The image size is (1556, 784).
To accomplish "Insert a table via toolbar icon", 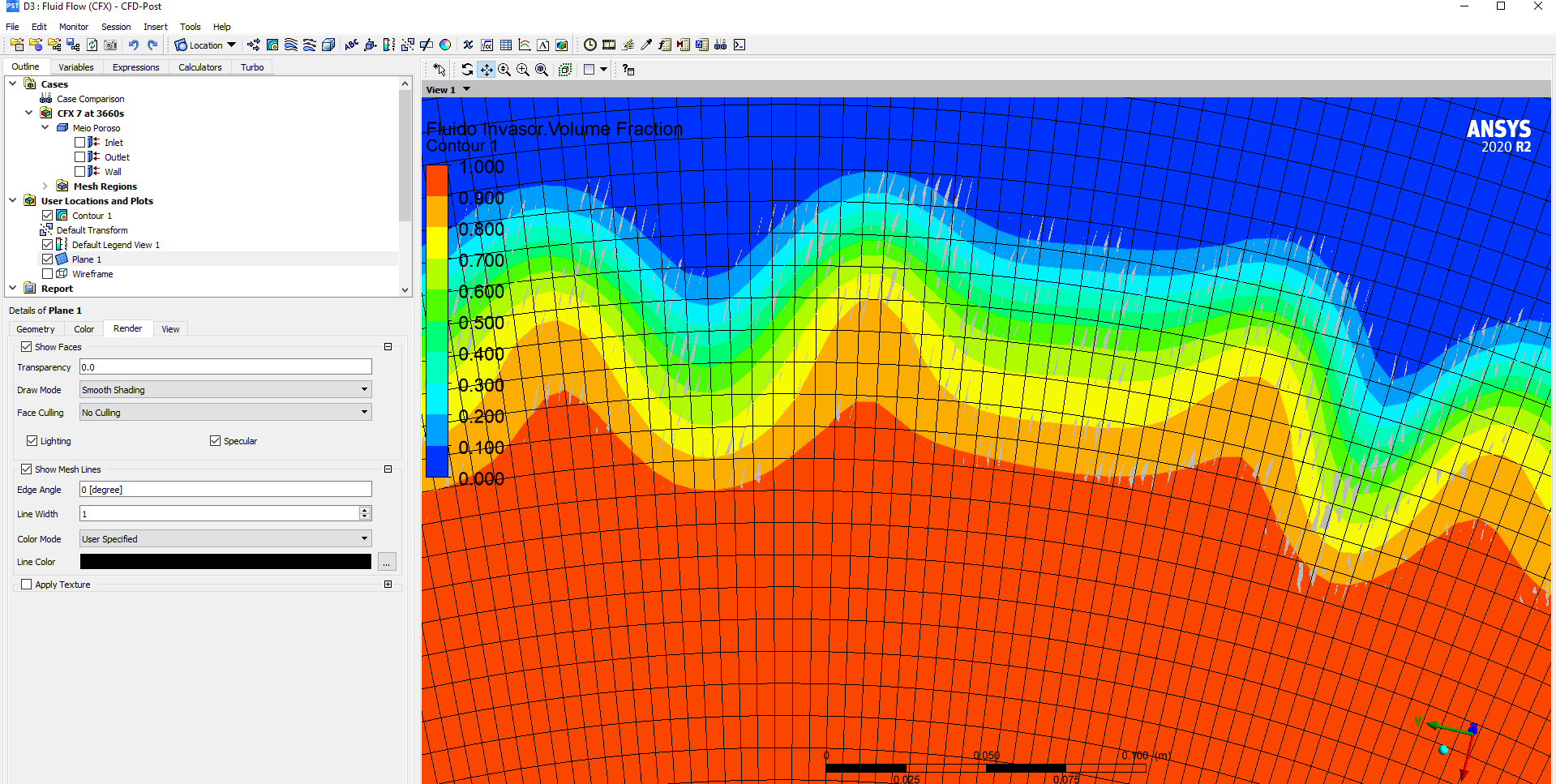I will (x=506, y=45).
